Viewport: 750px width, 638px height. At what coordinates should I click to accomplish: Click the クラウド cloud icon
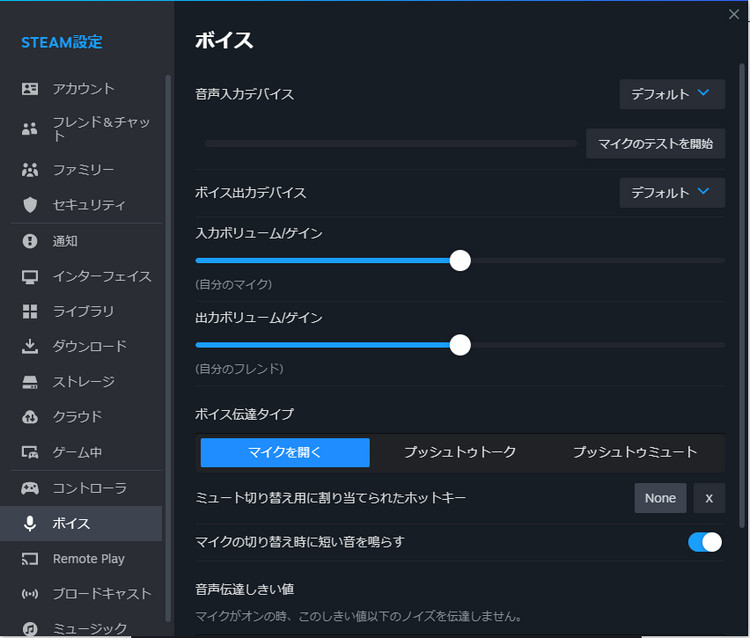point(30,417)
